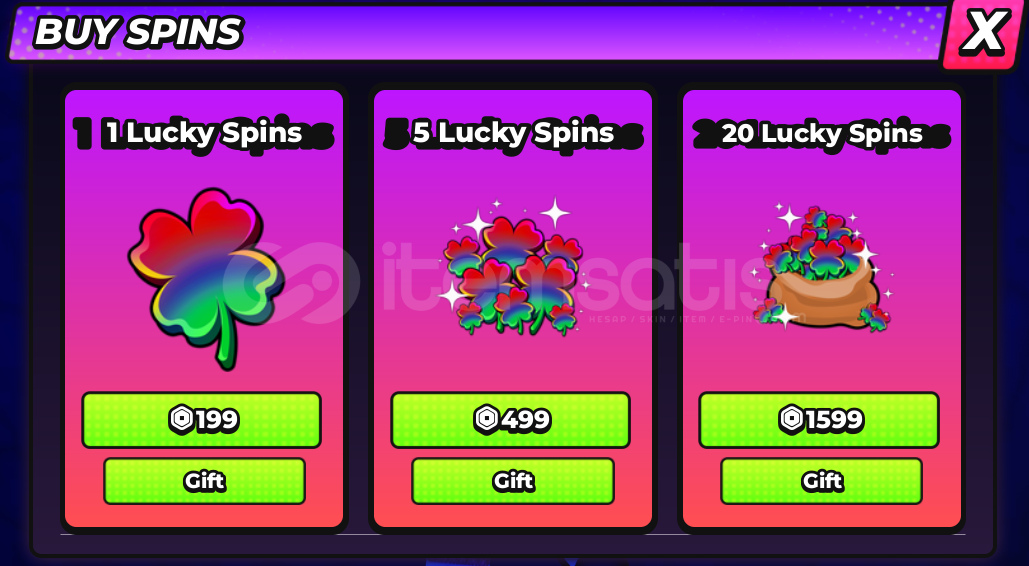This screenshot has width=1029, height=566.
Task: Gift the 1 Lucky Spins pack
Action: click(204, 481)
